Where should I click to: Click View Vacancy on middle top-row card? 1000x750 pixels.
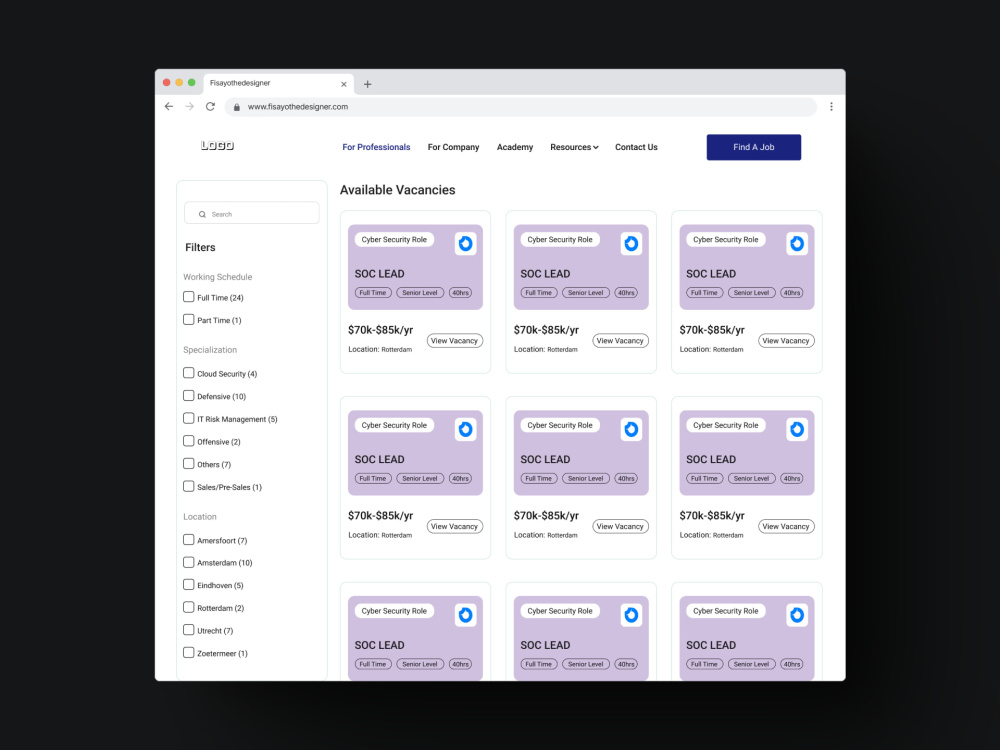click(620, 341)
